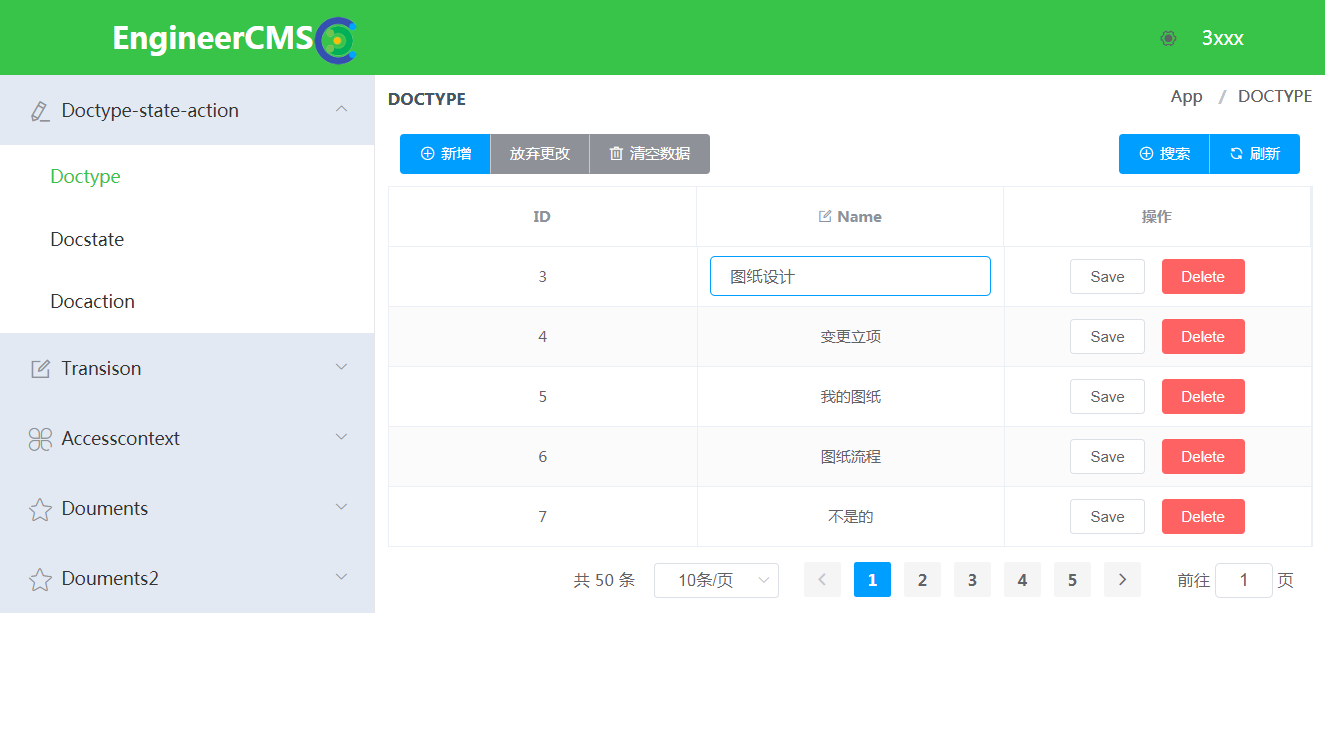
Task: Click the Name input containing 图纸设计
Action: [x=850, y=277]
